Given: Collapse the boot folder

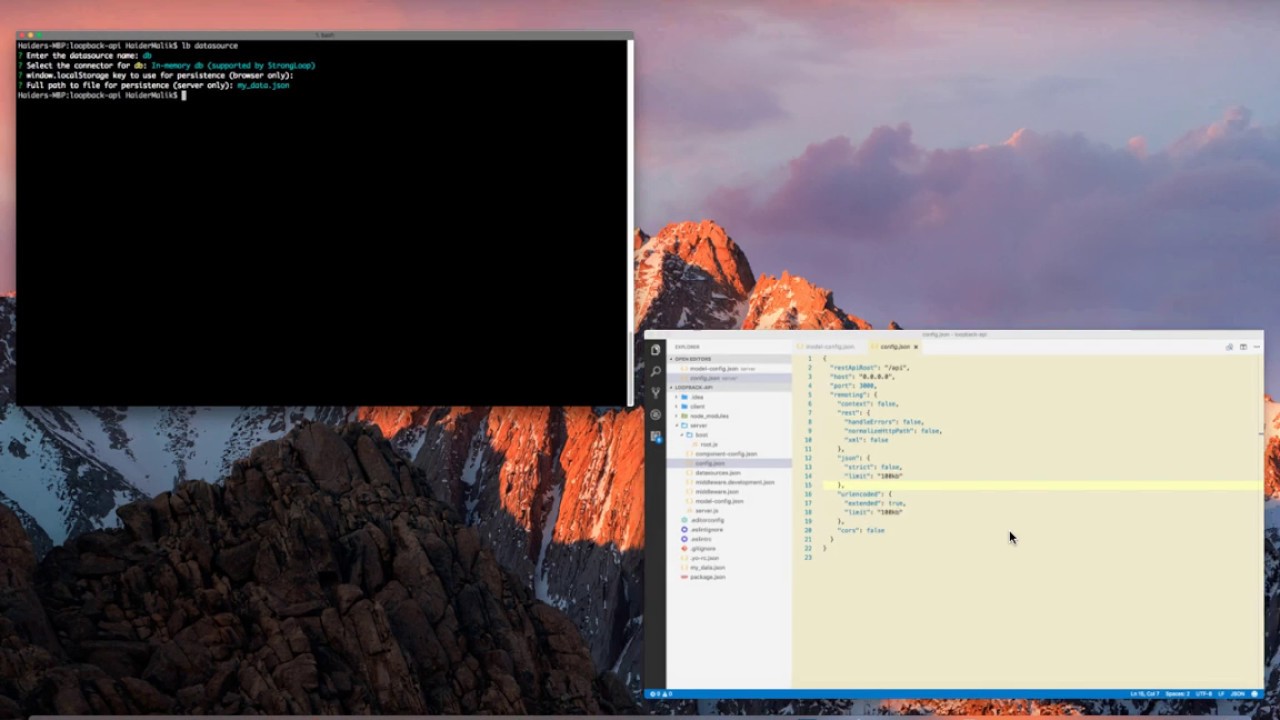Looking at the screenshot, I should (x=701, y=435).
